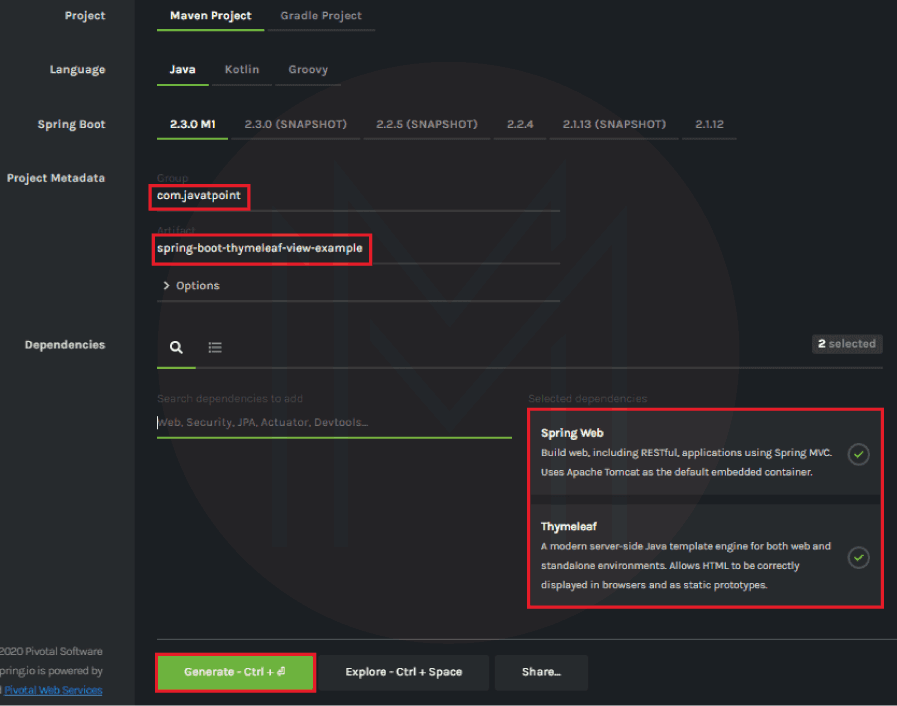
Task: Click the search dependencies magnifier icon
Action: coord(176,345)
